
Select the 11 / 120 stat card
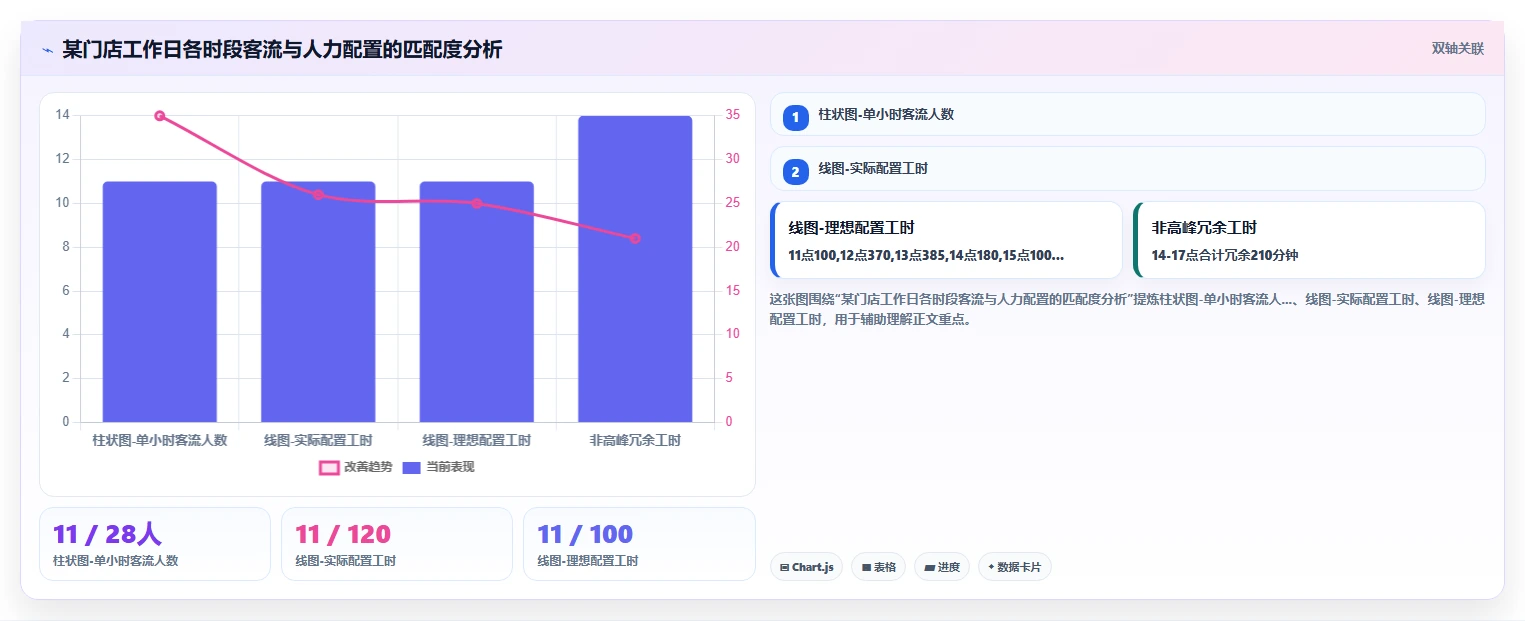[x=397, y=544]
